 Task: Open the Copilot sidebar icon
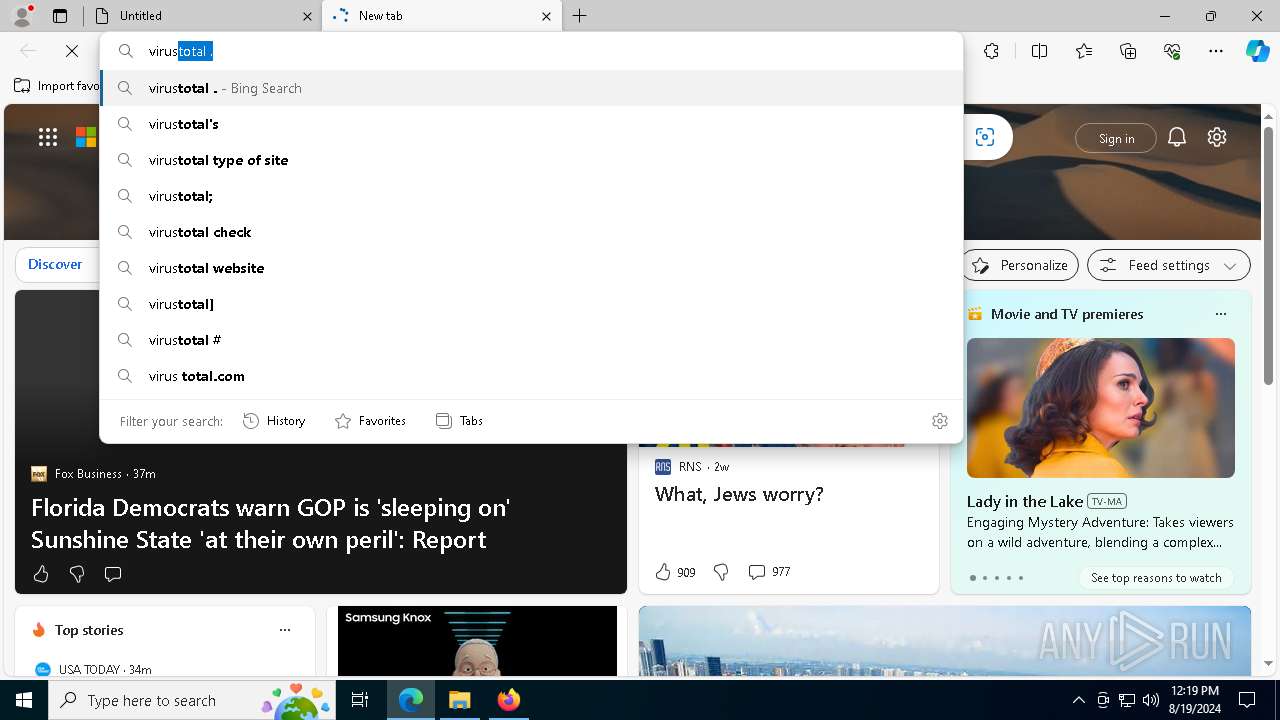tap(1257, 51)
